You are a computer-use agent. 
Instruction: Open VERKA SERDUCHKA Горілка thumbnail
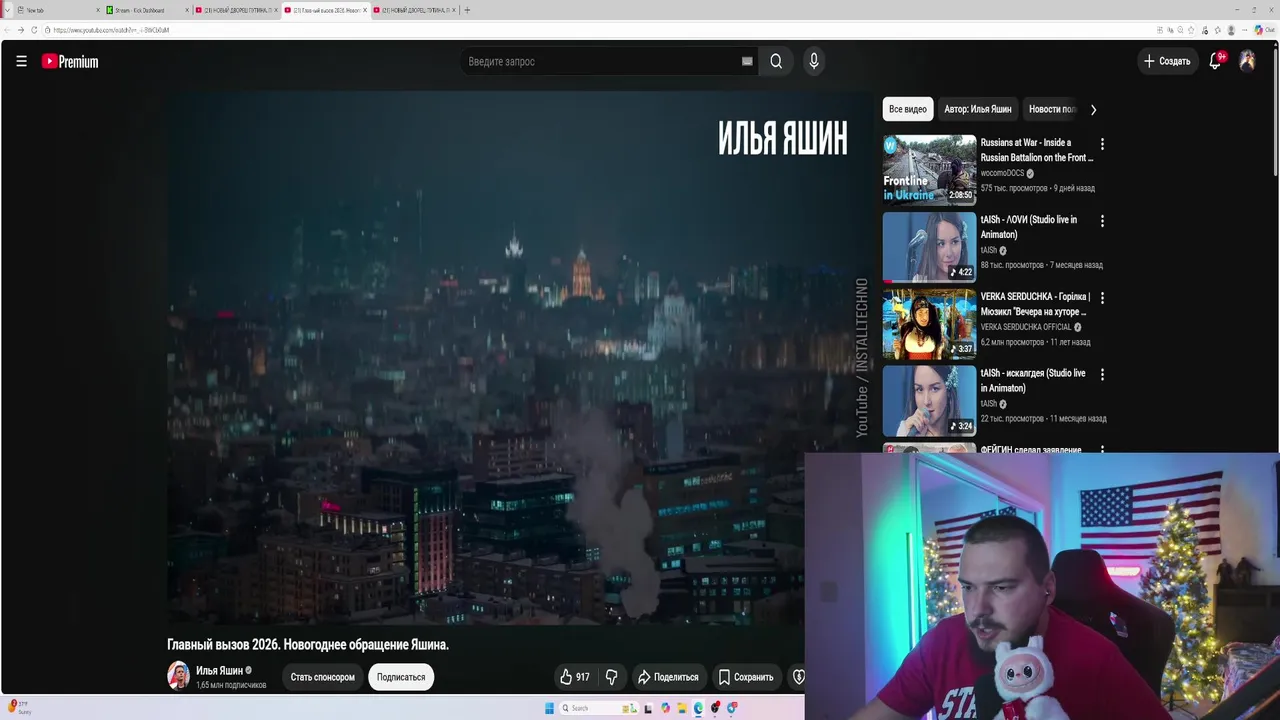coord(929,324)
